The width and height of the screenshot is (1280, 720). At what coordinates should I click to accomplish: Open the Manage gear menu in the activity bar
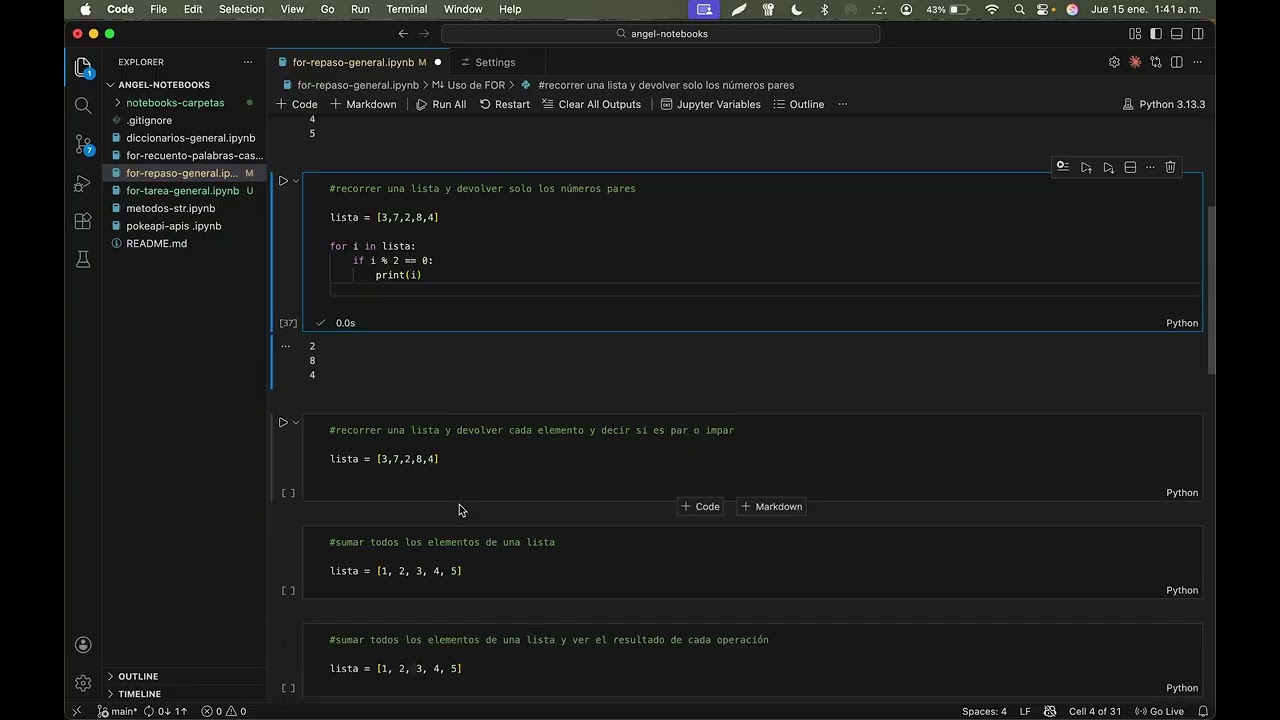coord(83,683)
